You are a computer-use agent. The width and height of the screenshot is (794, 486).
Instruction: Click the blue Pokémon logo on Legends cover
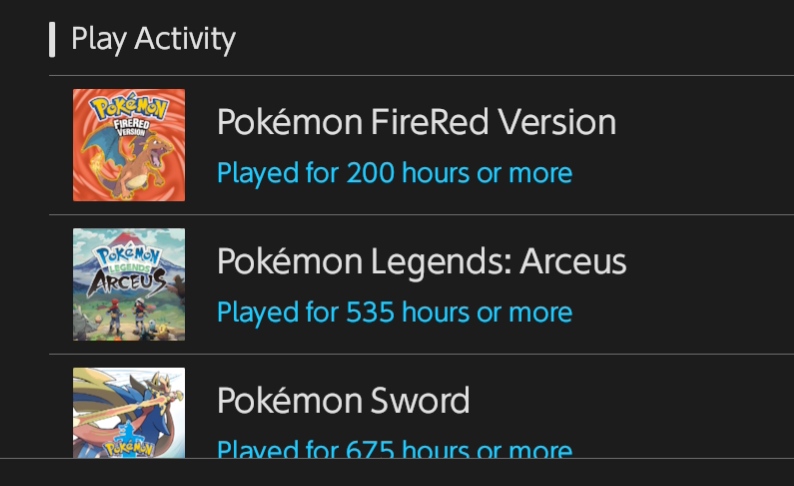pyautogui.click(x=128, y=256)
